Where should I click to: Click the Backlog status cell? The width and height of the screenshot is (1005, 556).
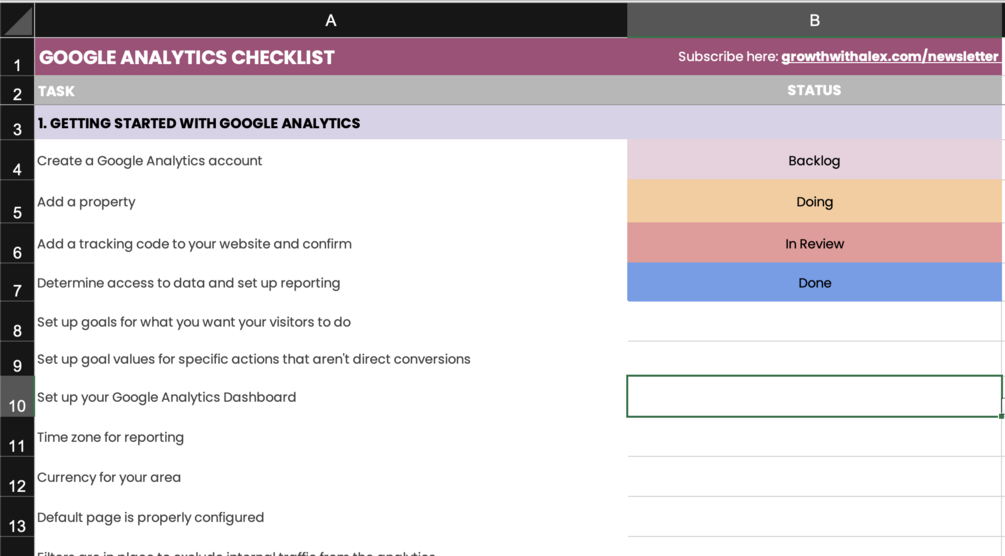coord(814,161)
